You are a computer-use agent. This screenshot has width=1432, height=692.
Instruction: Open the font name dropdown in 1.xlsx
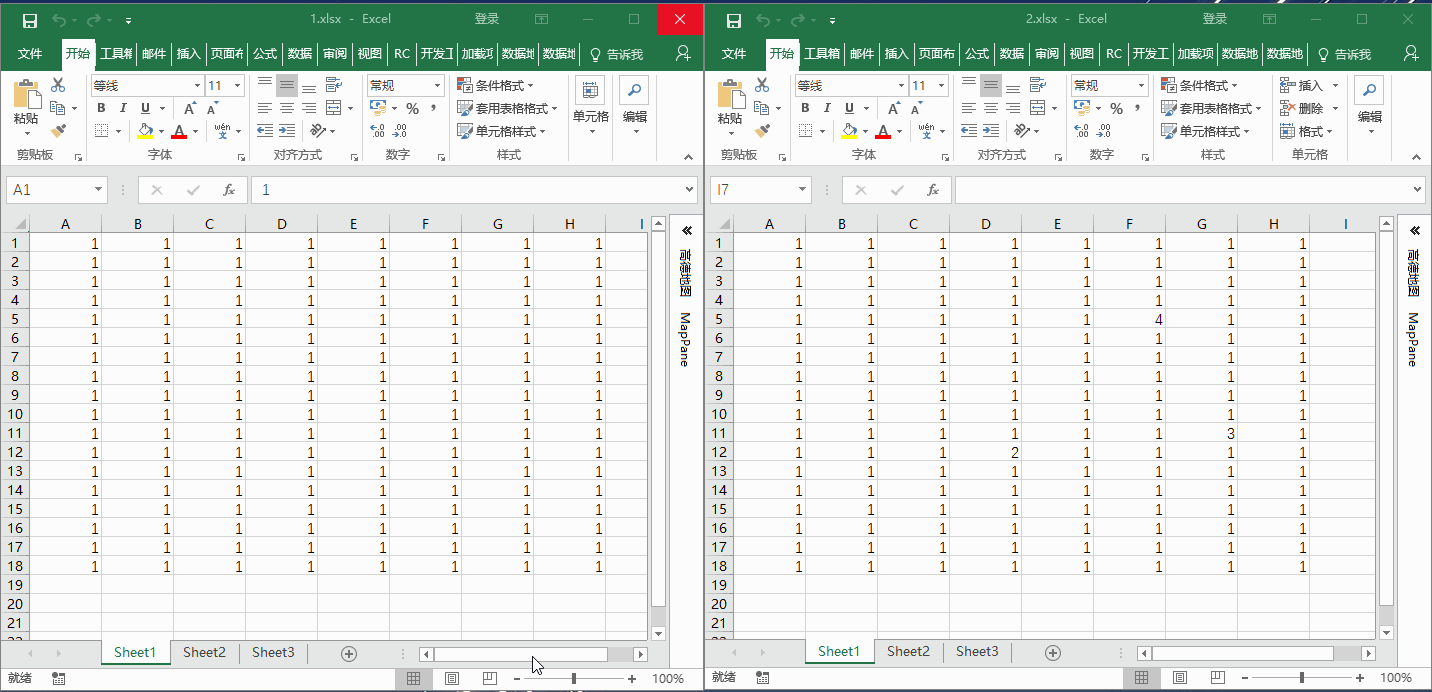pyautogui.click(x=198, y=86)
